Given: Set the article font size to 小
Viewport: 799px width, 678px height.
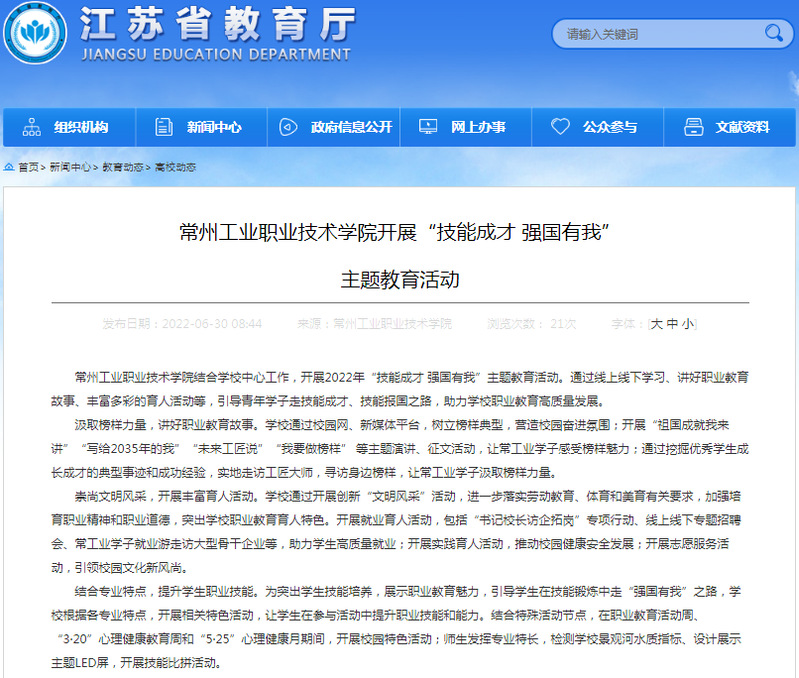Looking at the screenshot, I should coord(687,324).
